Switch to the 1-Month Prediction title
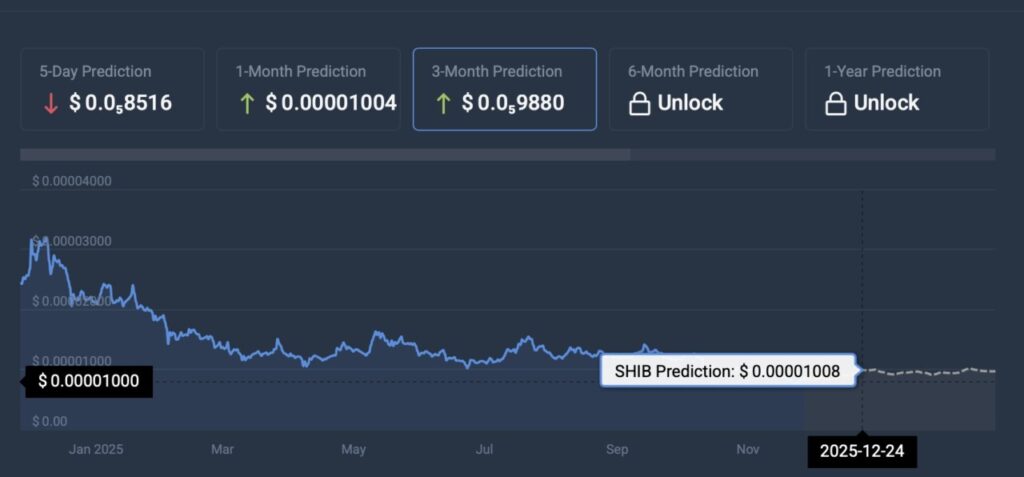The height and width of the screenshot is (477, 1024). pyautogui.click(x=300, y=72)
